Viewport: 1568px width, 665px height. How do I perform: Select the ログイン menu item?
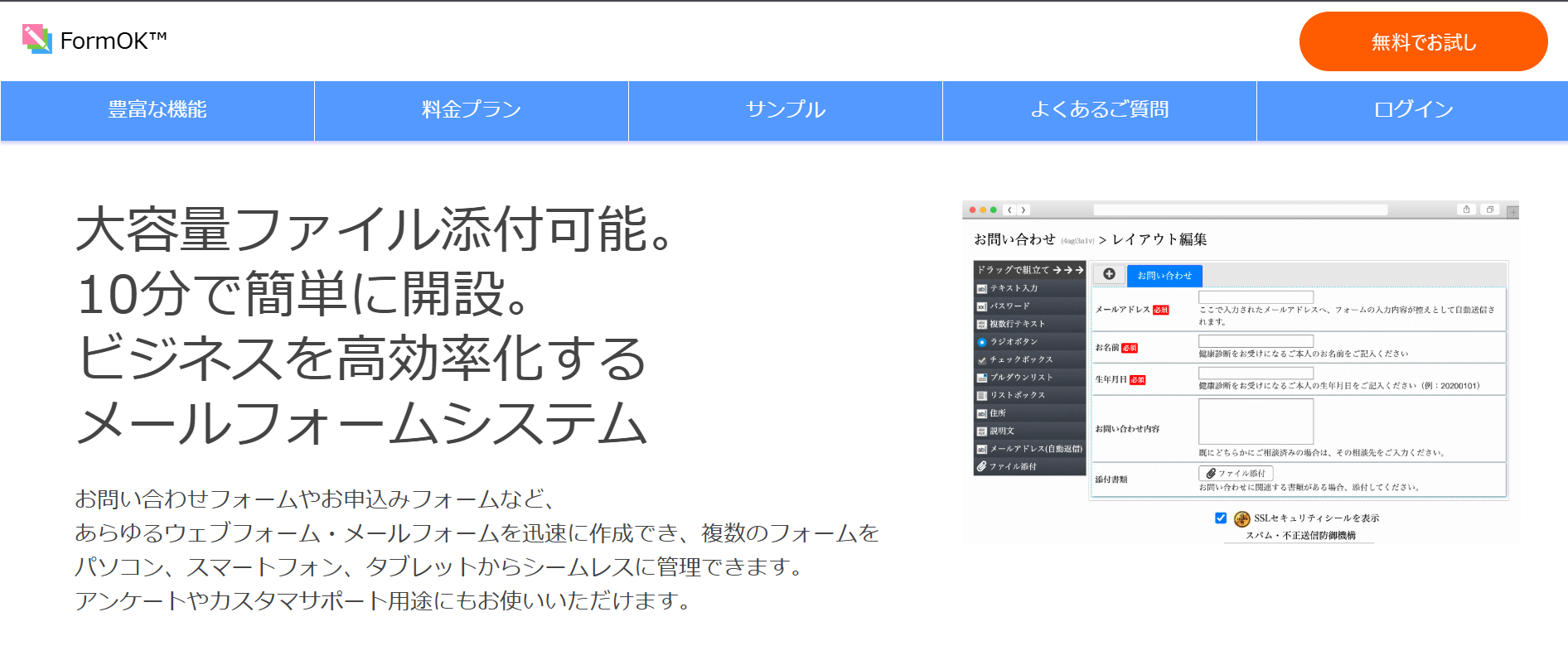[1413, 110]
